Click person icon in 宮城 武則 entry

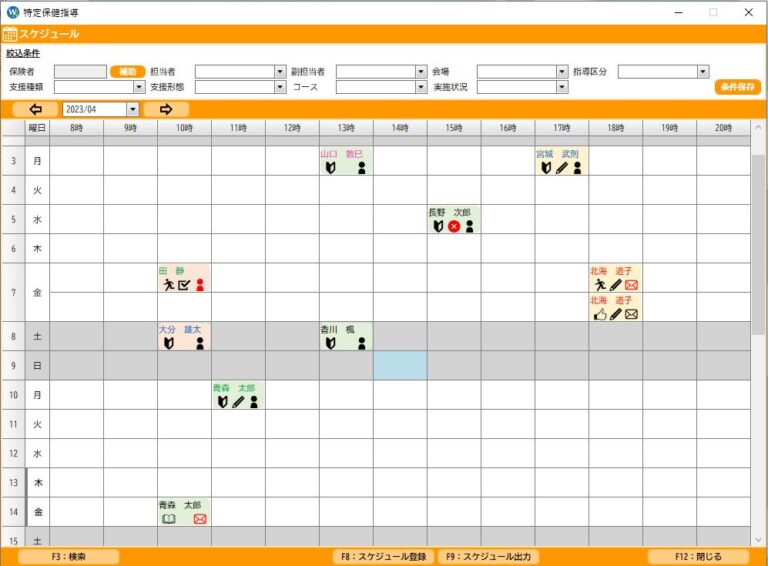coord(577,168)
